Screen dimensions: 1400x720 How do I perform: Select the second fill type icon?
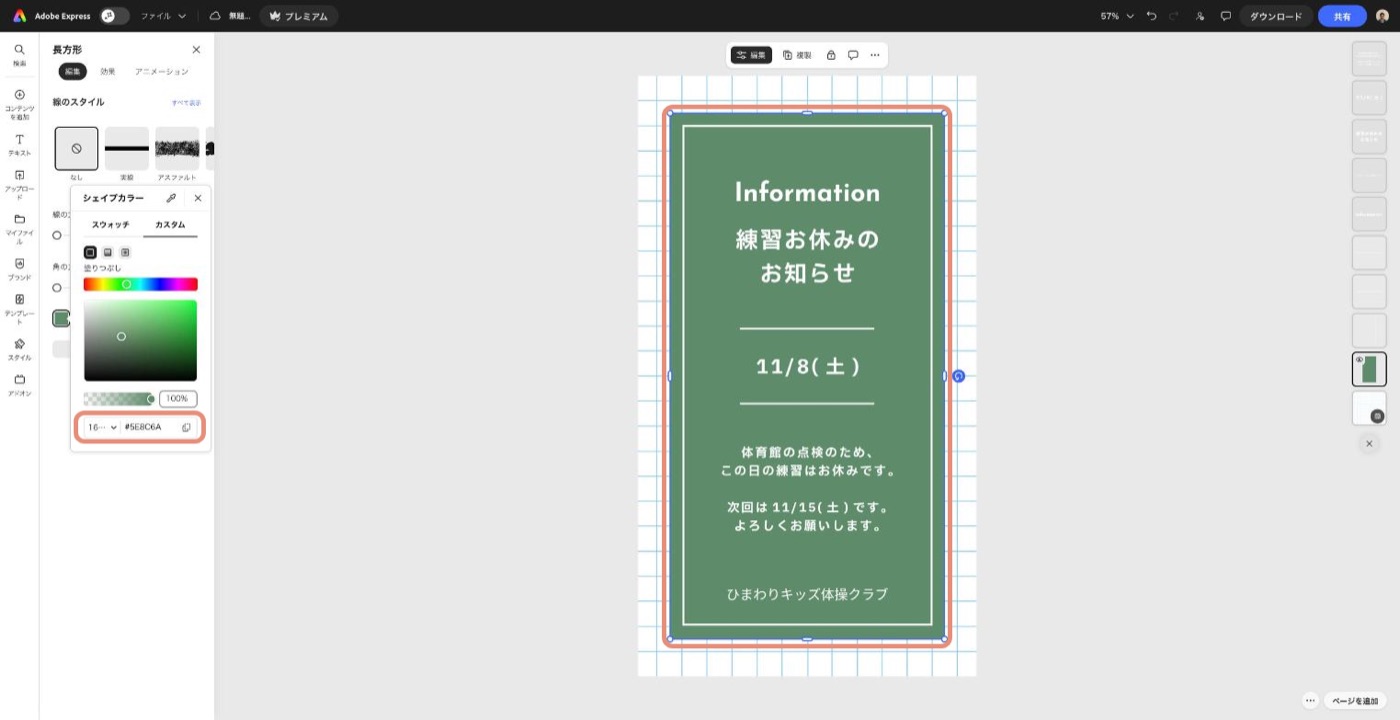[108, 252]
